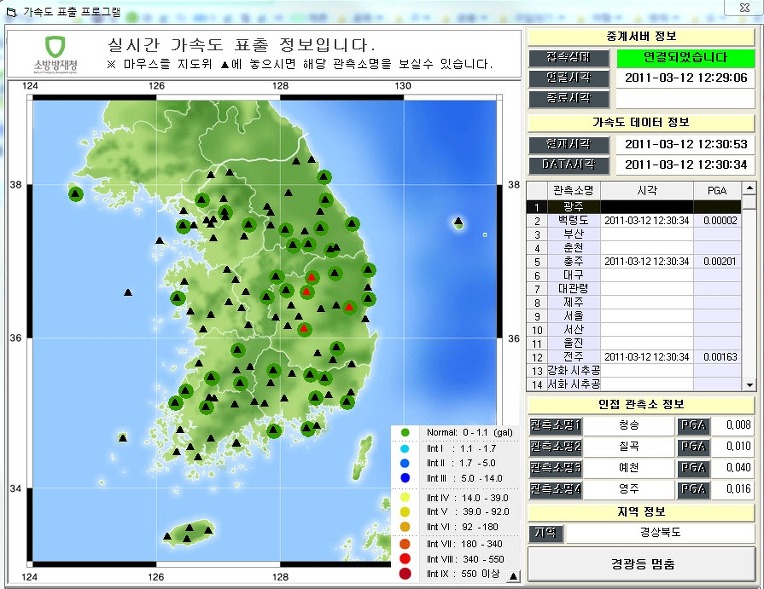The image size is (764, 589).
Task: Click the lone black triangle station in the Yellow Sea
Action: coord(128,292)
